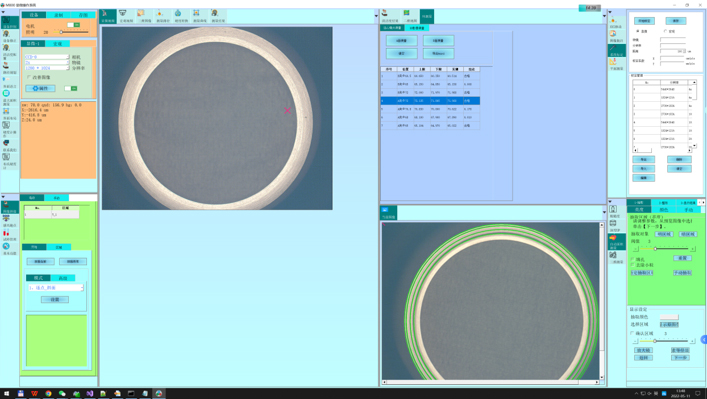Open WeChat from the Windows taskbar

(x=62, y=393)
